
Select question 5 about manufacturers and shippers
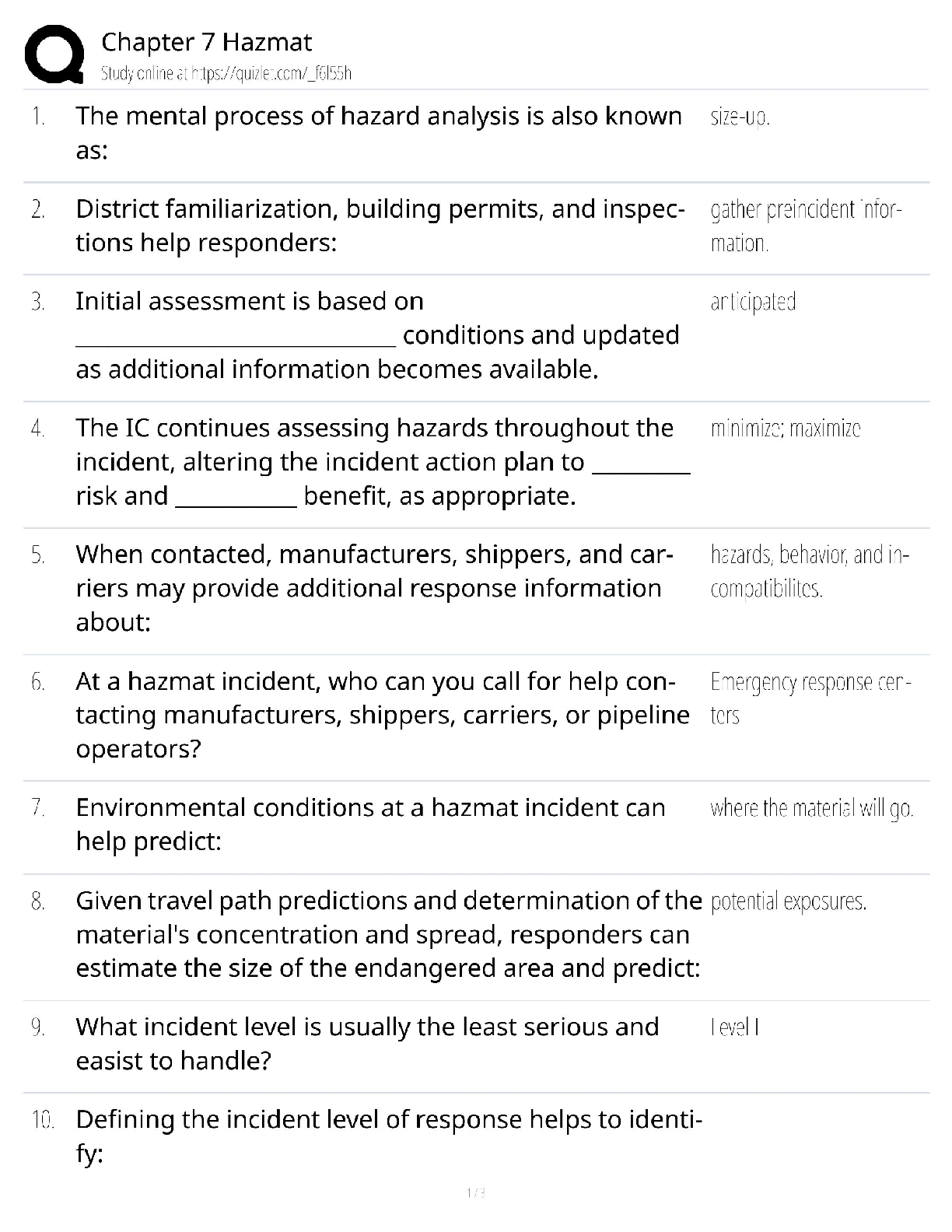tap(373, 588)
